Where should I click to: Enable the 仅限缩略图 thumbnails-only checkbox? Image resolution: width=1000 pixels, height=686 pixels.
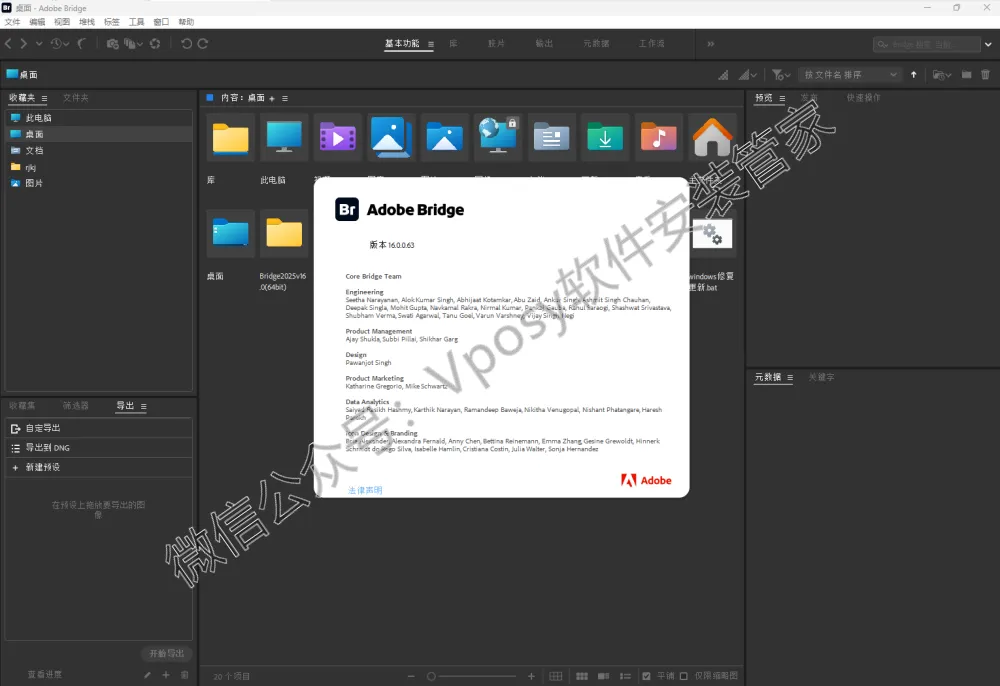pyautogui.click(x=684, y=677)
